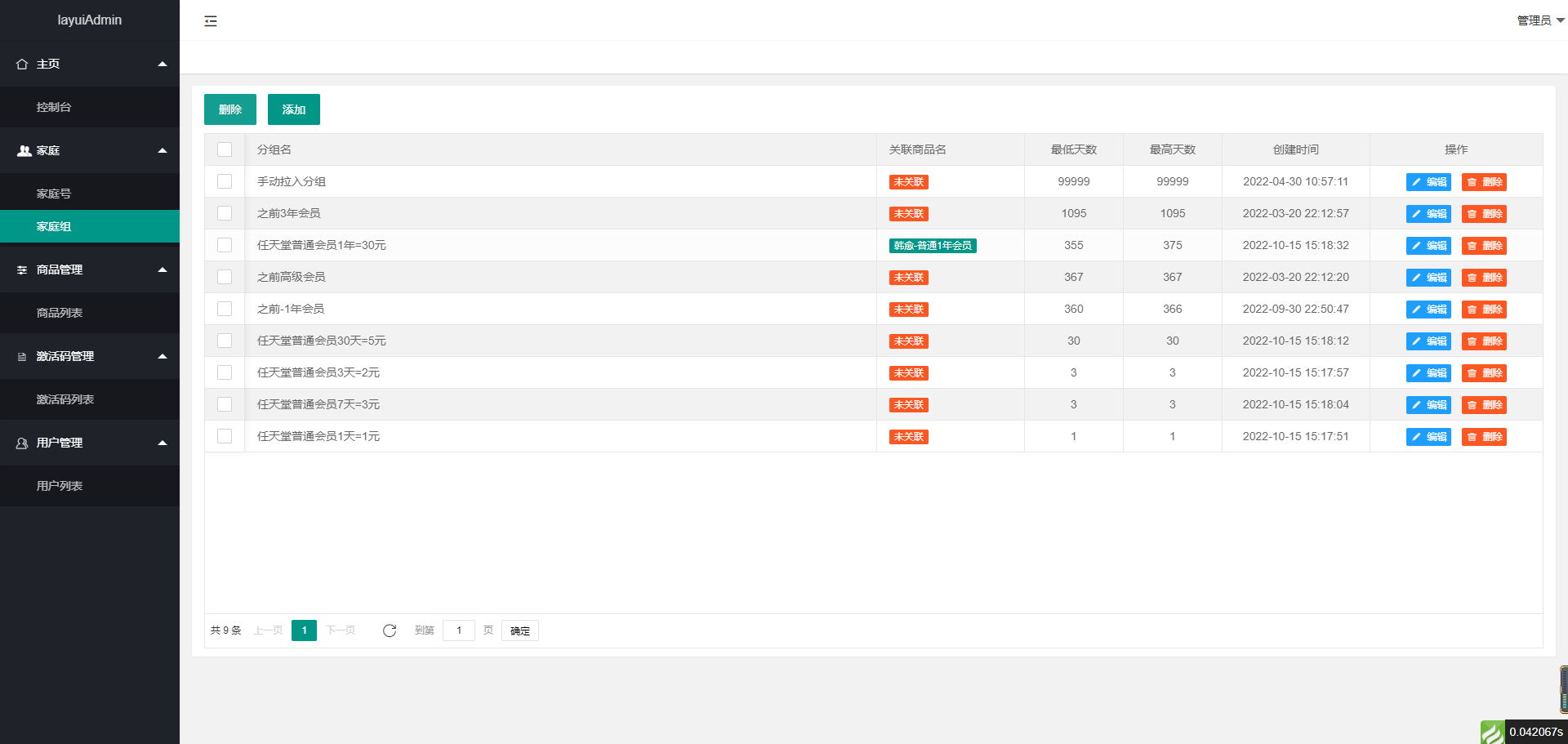Delete the 任天堂普通会员3天=2元 row

pyautogui.click(x=1484, y=373)
